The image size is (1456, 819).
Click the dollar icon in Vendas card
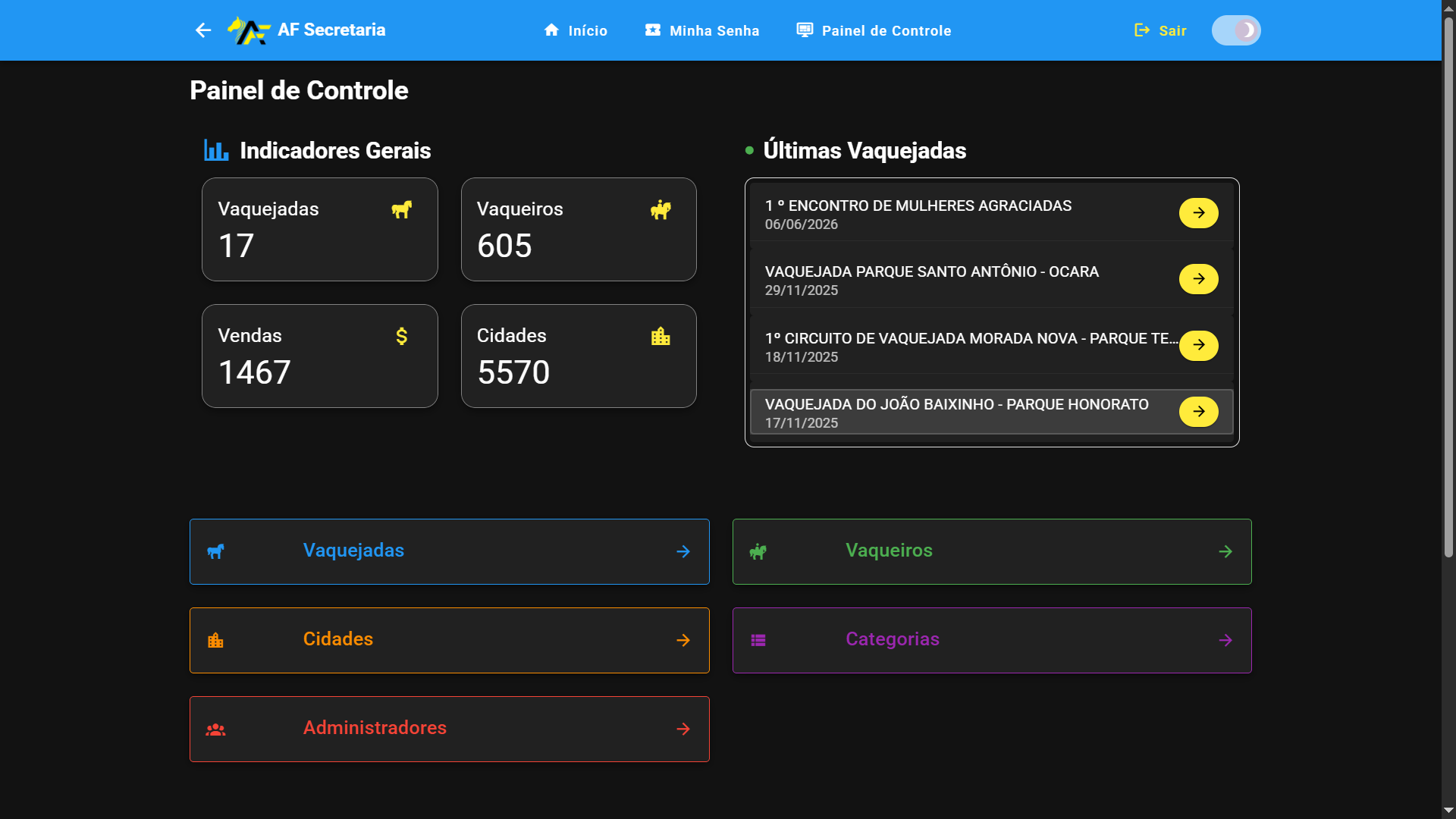pos(402,336)
